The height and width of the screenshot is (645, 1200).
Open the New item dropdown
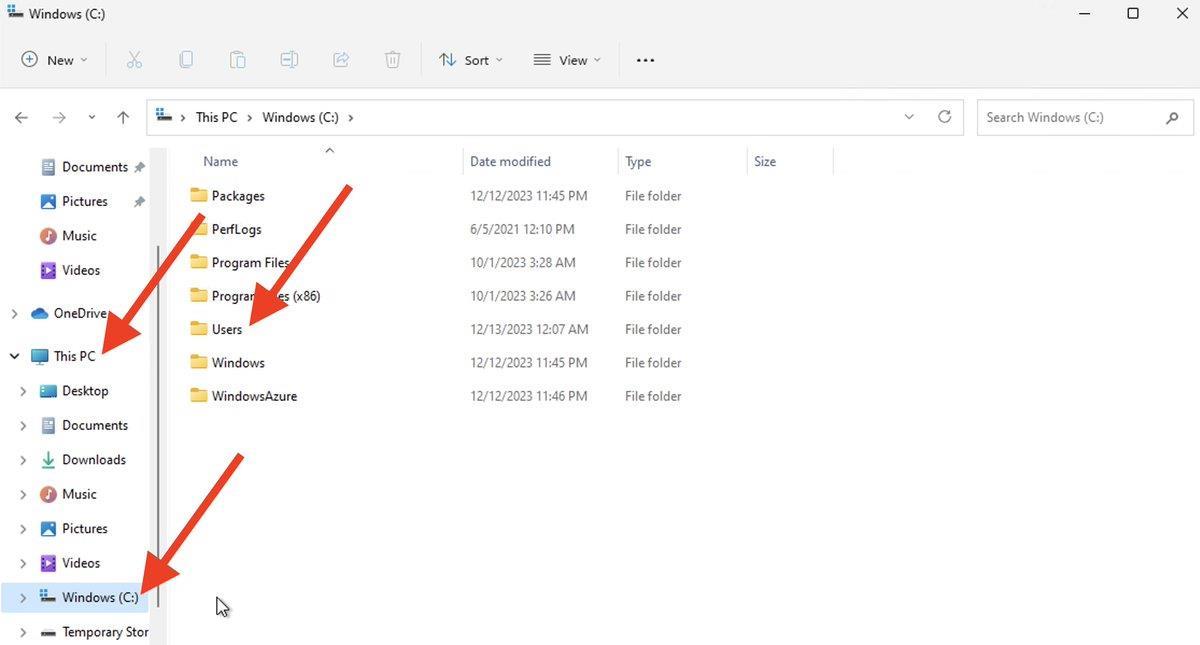pyautogui.click(x=55, y=60)
